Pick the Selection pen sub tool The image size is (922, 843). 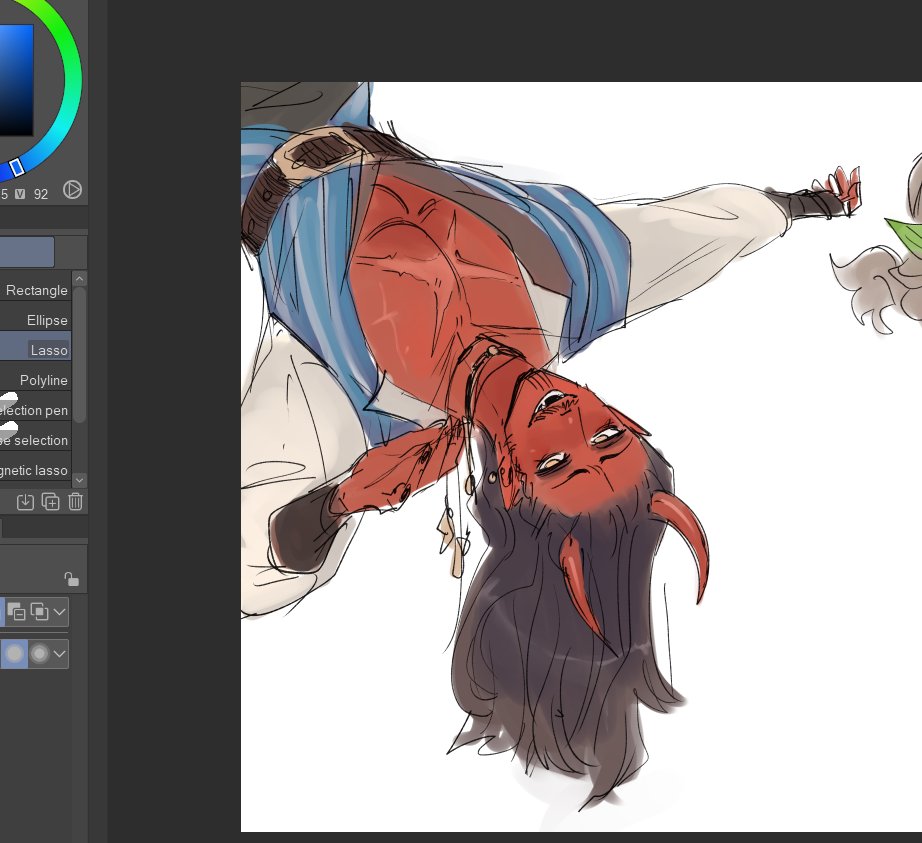tap(35, 410)
